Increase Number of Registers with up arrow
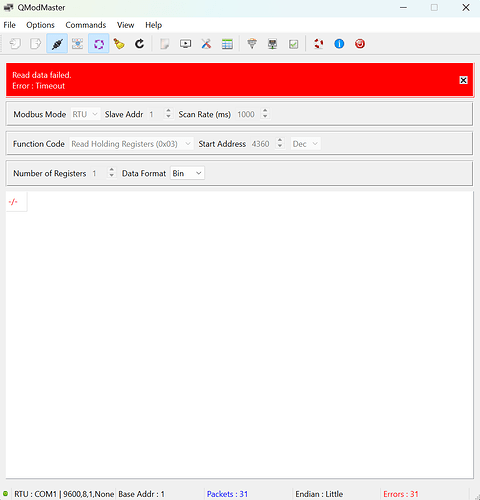The width and height of the screenshot is (480, 500). pyautogui.click(x=112, y=170)
